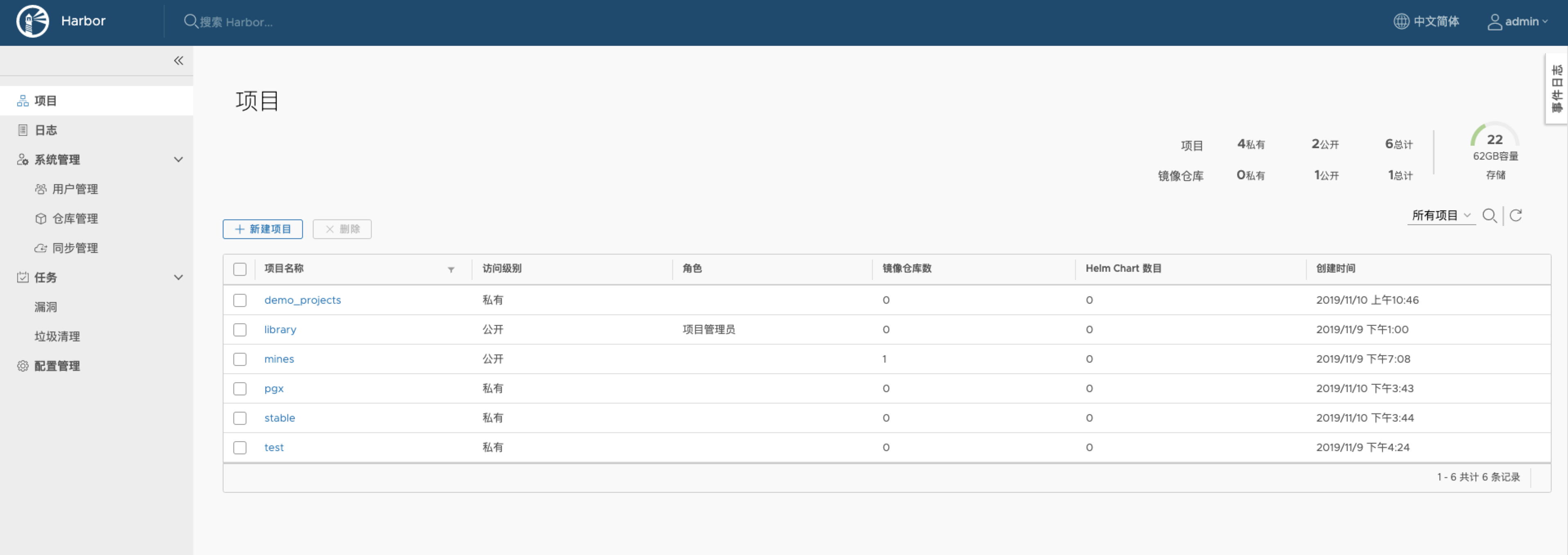The width and height of the screenshot is (1568, 555).
Task: Go to 项目 in the sidebar
Action: 96,100
